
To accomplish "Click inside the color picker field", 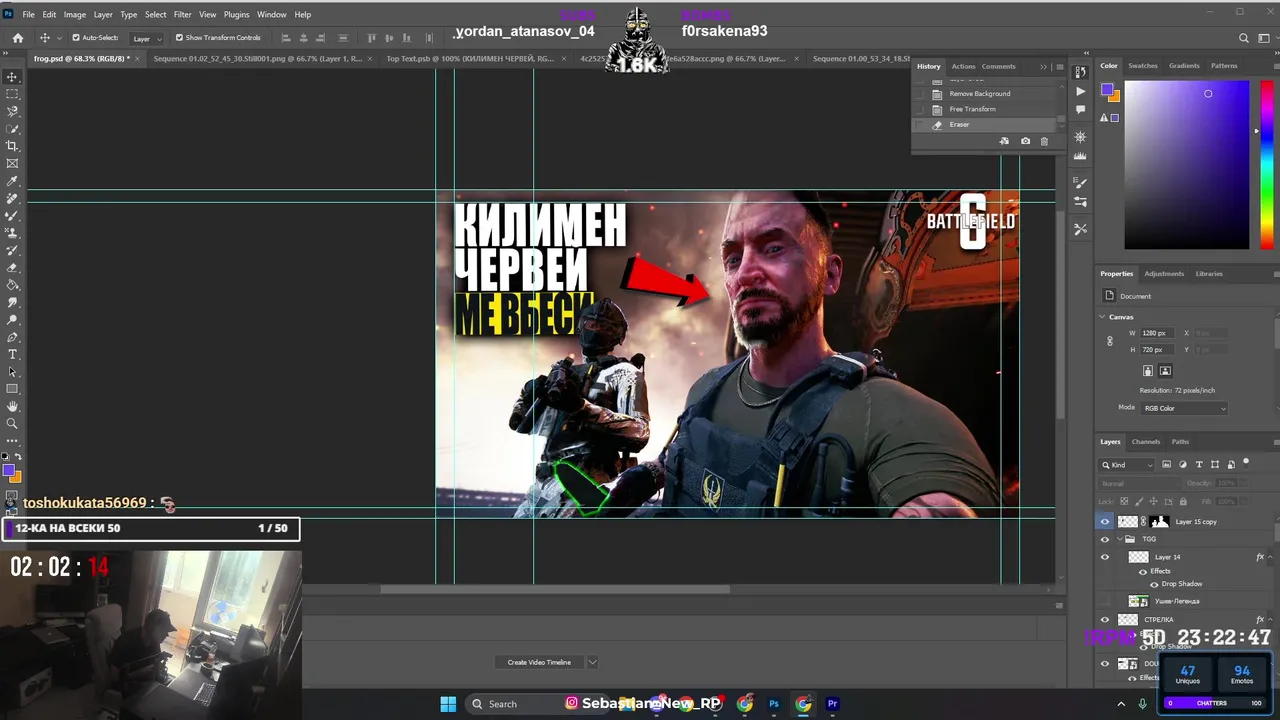I will pyautogui.click(x=1186, y=165).
